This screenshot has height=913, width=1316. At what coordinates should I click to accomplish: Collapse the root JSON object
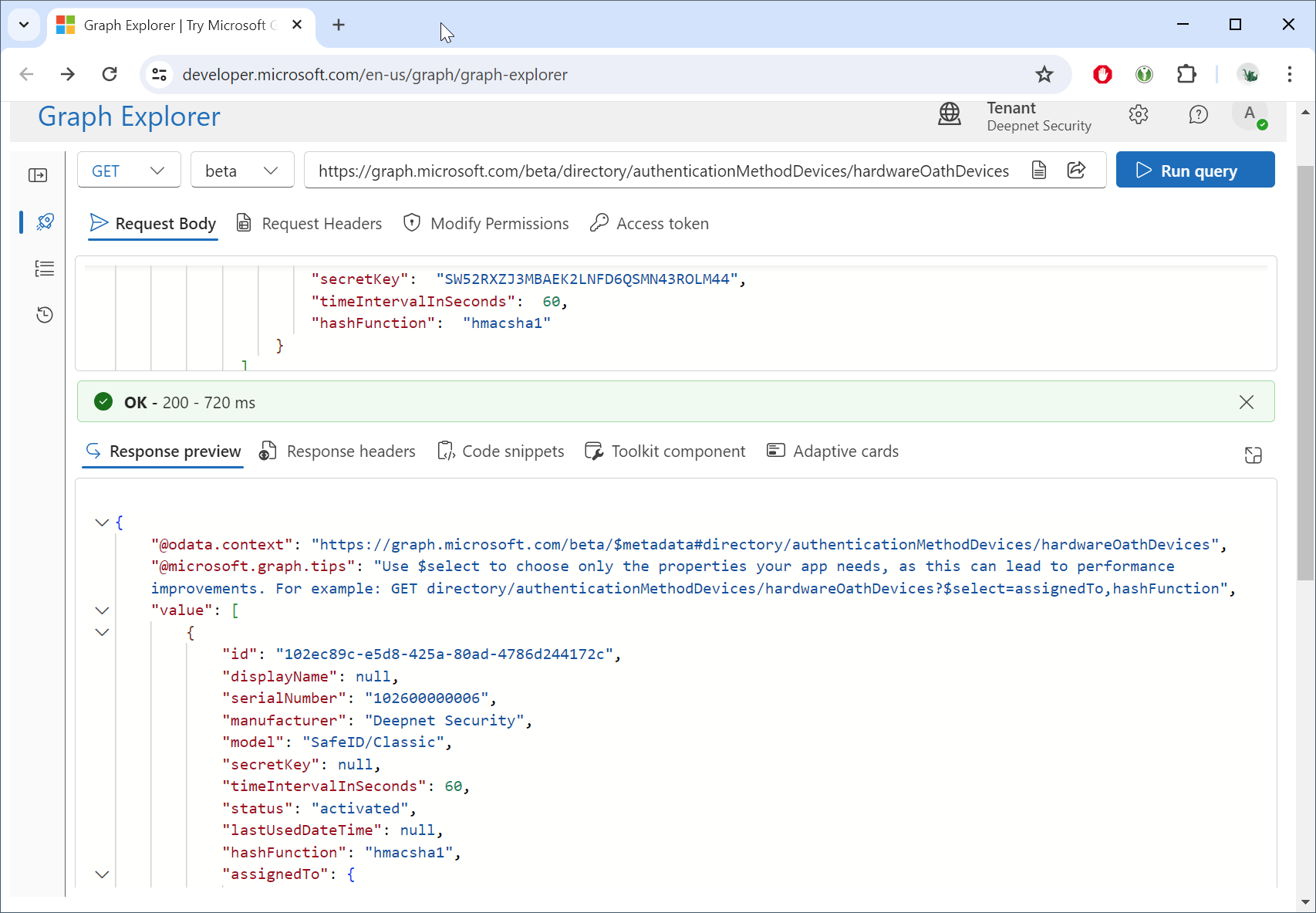pyautogui.click(x=102, y=522)
